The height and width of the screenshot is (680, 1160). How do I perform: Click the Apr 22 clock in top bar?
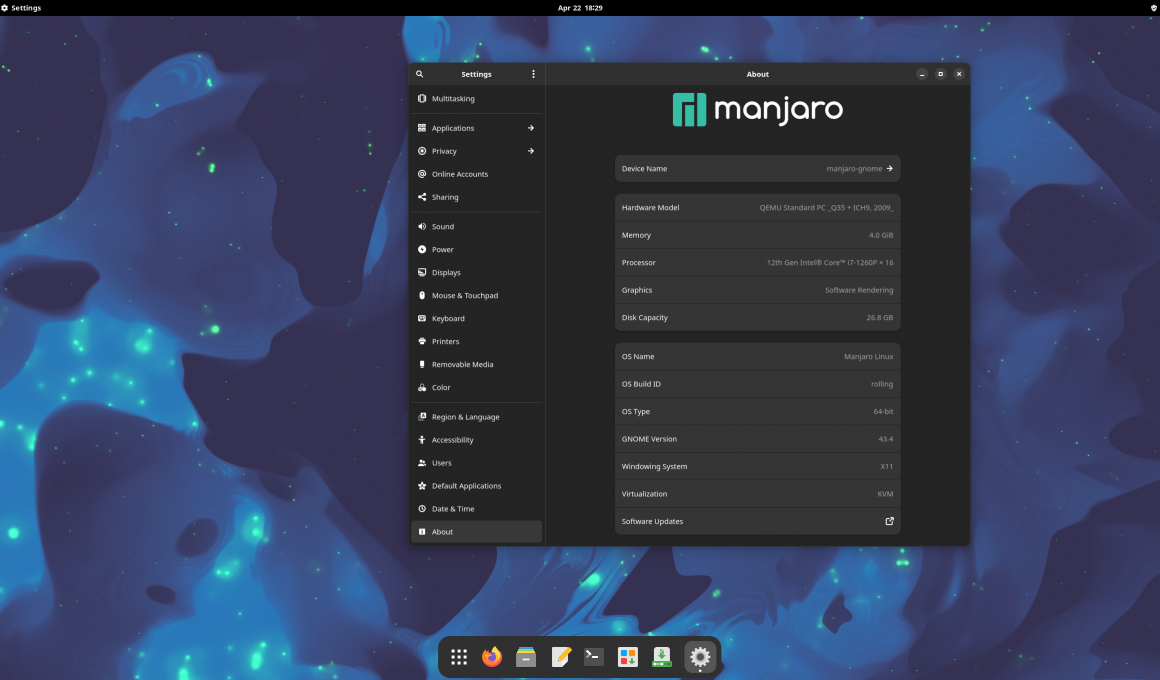[580, 7]
